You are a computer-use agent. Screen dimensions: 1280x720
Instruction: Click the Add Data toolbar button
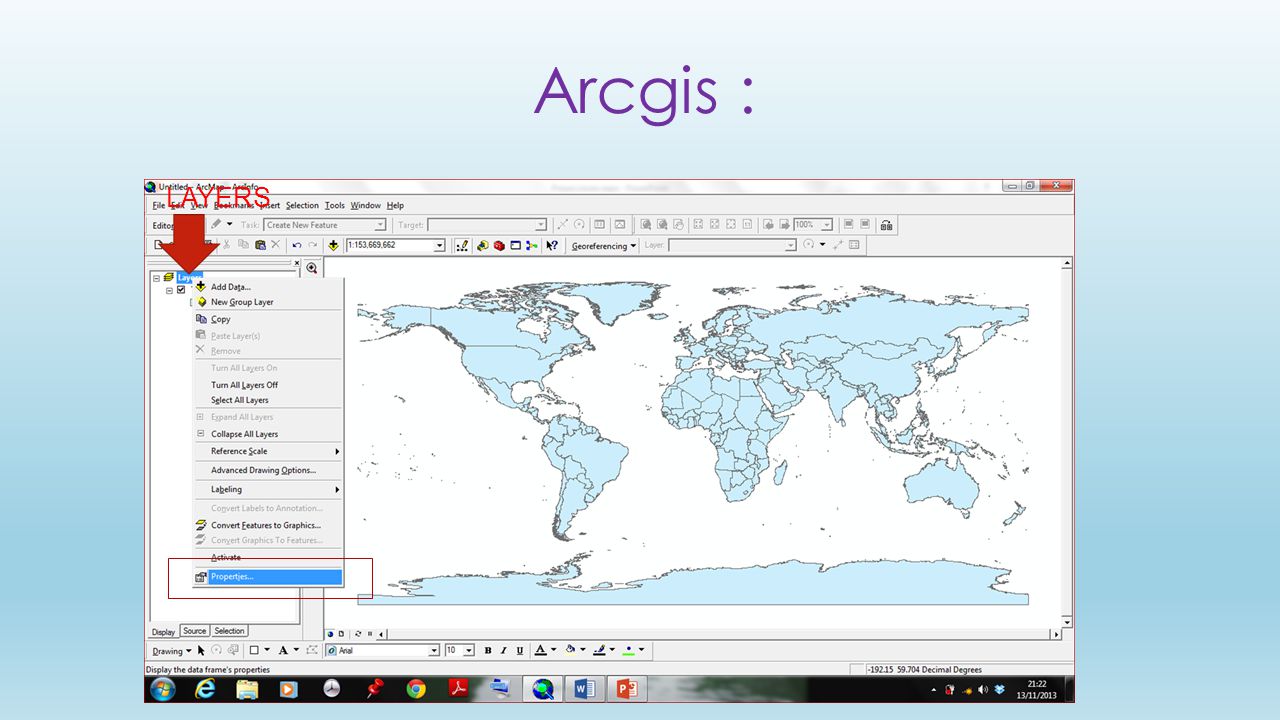click(333, 245)
